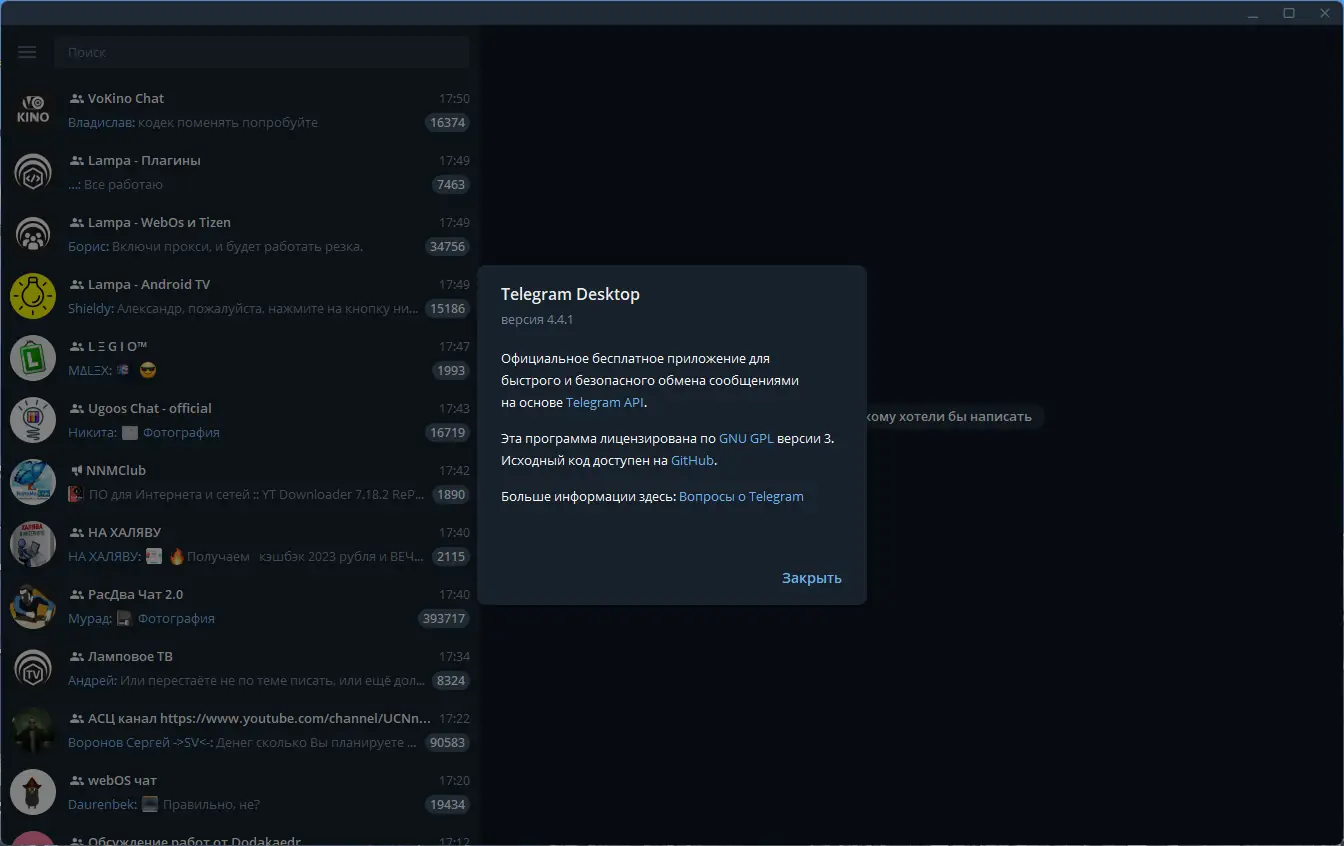The width and height of the screenshot is (1344, 846).
Task: Click the Поиск search field
Action: [262, 52]
